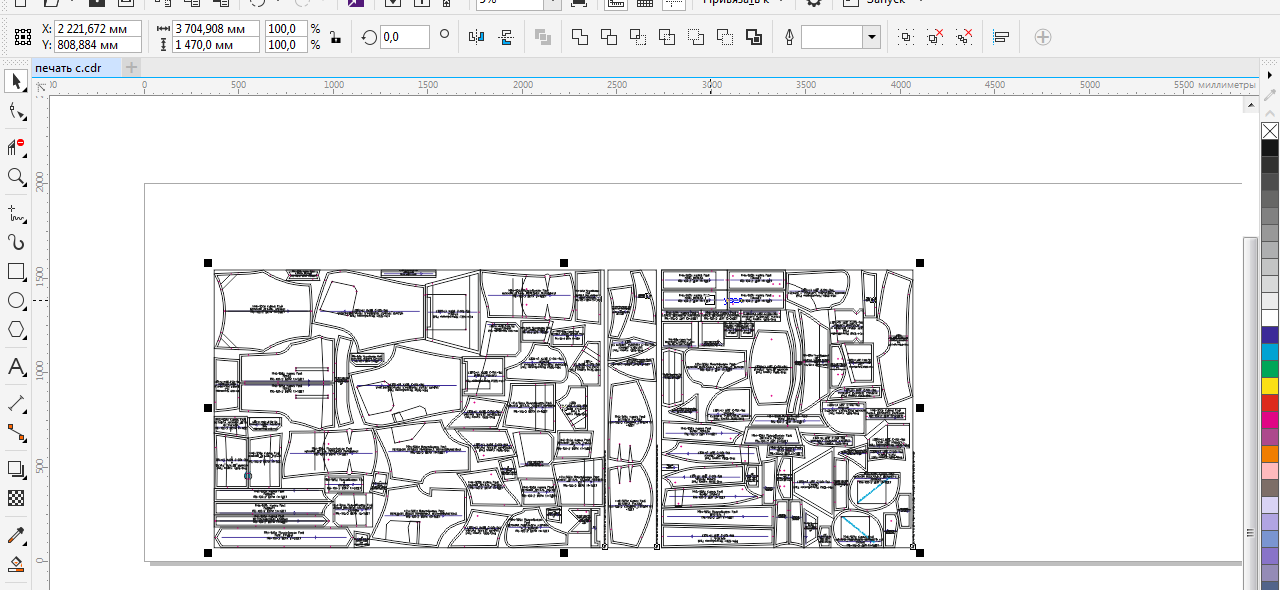Click the object width field
Image resolution: width=1280 pixels, height=590 pixels.
point(216,30)
